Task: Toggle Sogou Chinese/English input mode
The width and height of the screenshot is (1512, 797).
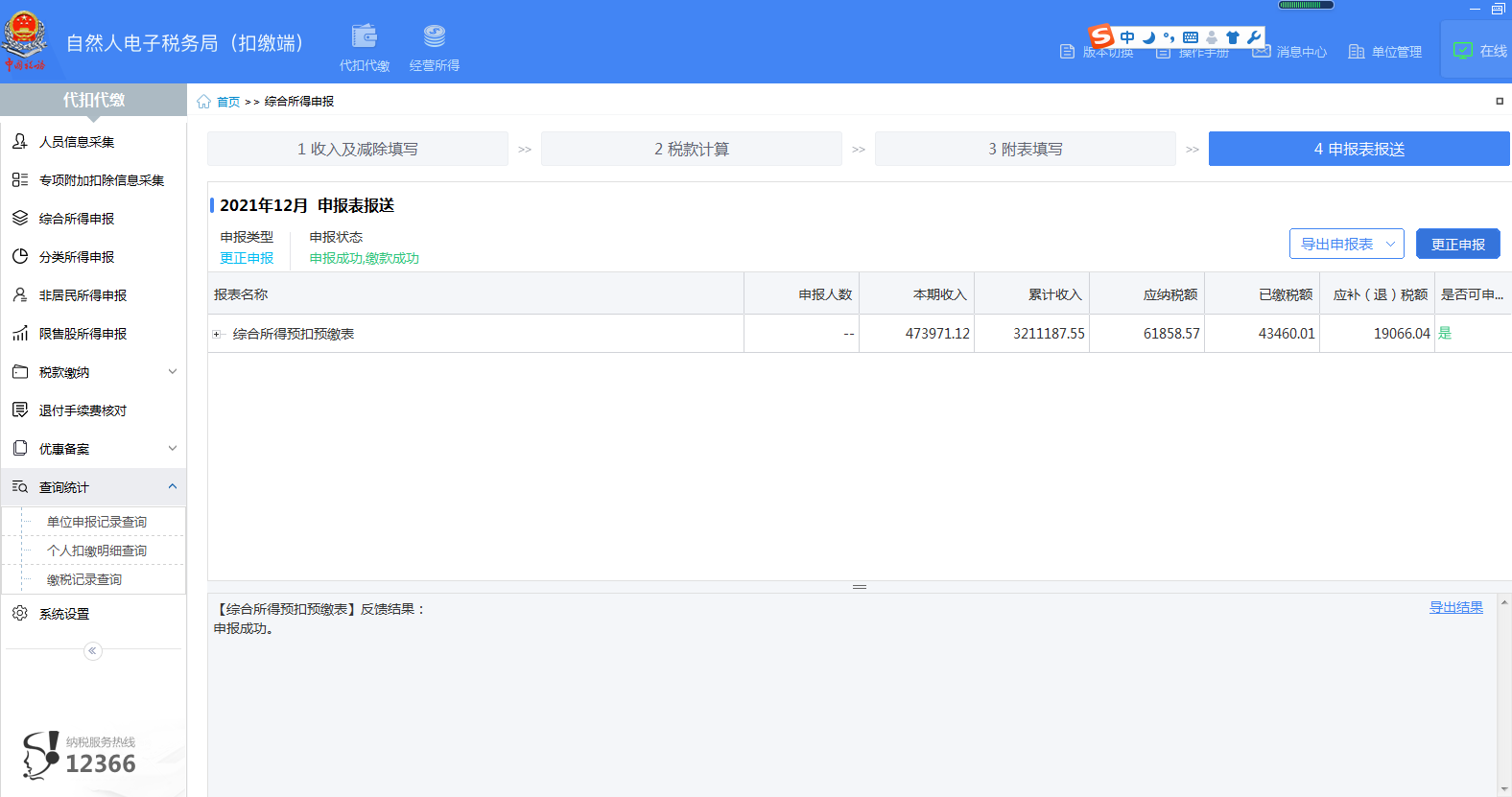Action: [1127, 37]
